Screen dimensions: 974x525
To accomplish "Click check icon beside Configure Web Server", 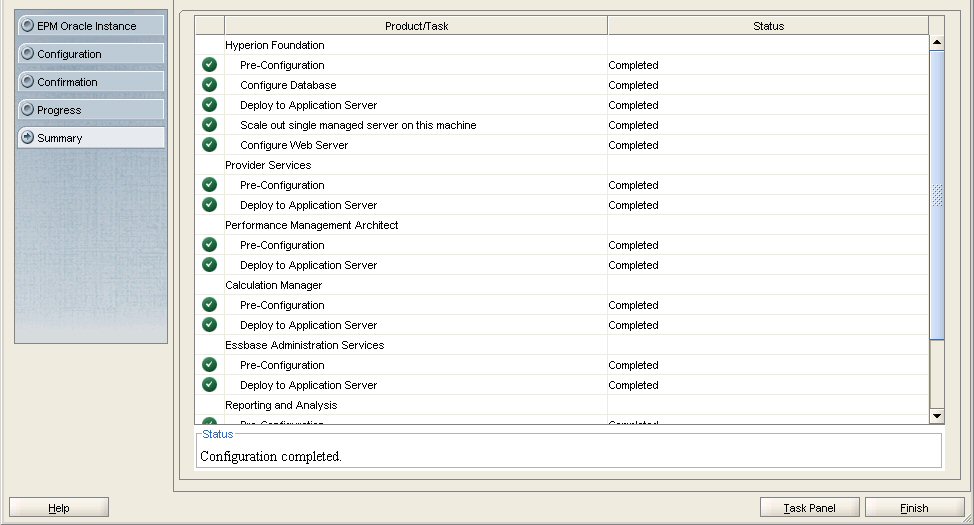I will point(209,145).
